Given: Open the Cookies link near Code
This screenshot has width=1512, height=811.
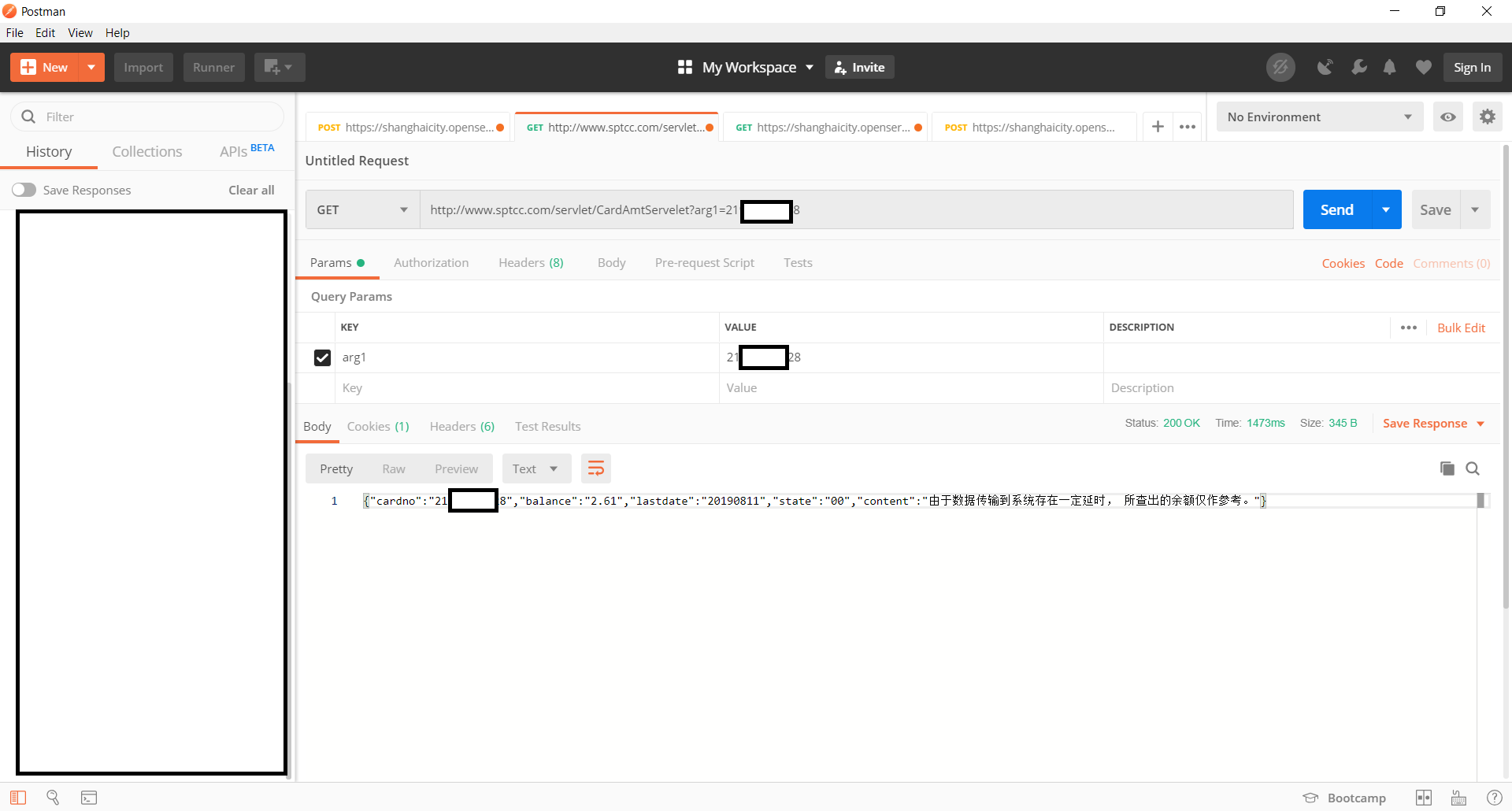Looking at the screenshot, I should 1343,264.
